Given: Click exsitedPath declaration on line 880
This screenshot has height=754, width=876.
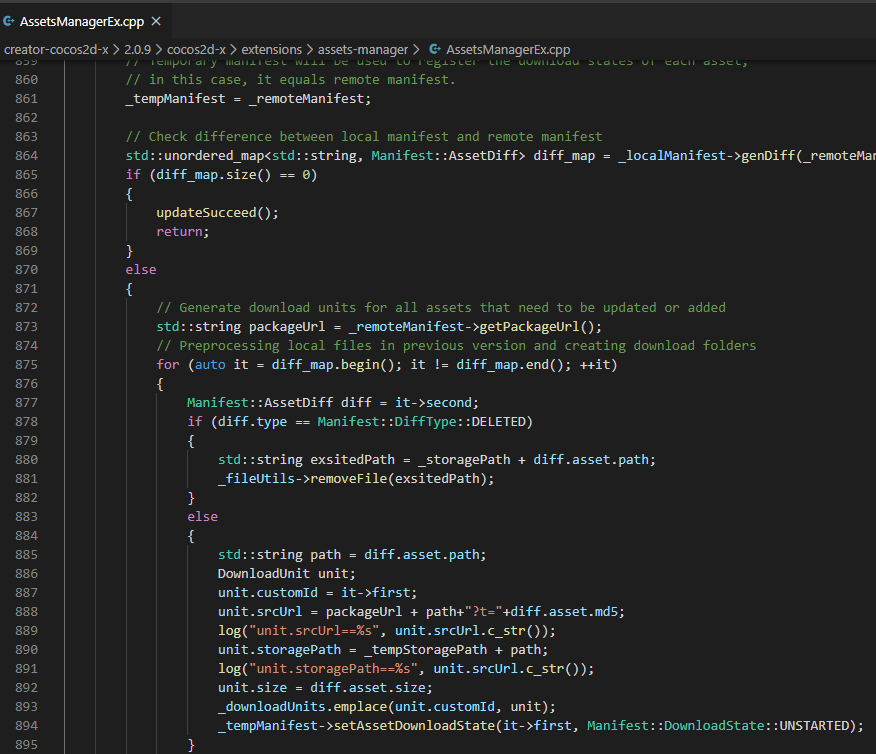Looking at the screenshot, I should pos(352,460).
